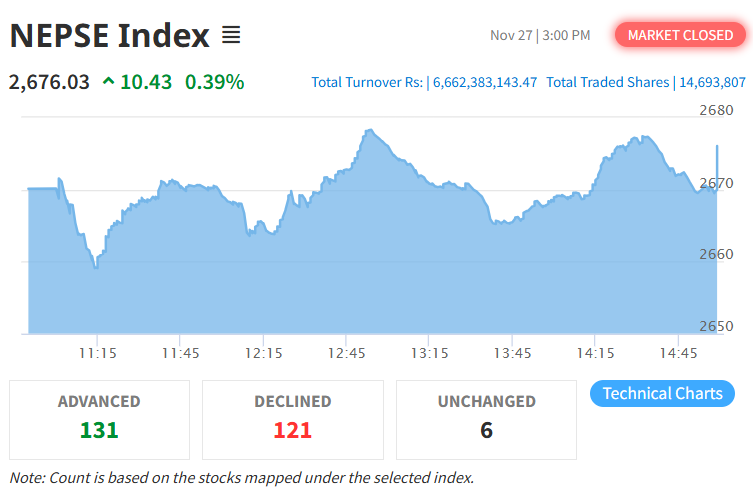This screenshot has height=504, width=753.
Task: Click the 10.43 point change value
Action: coord(146,81)
